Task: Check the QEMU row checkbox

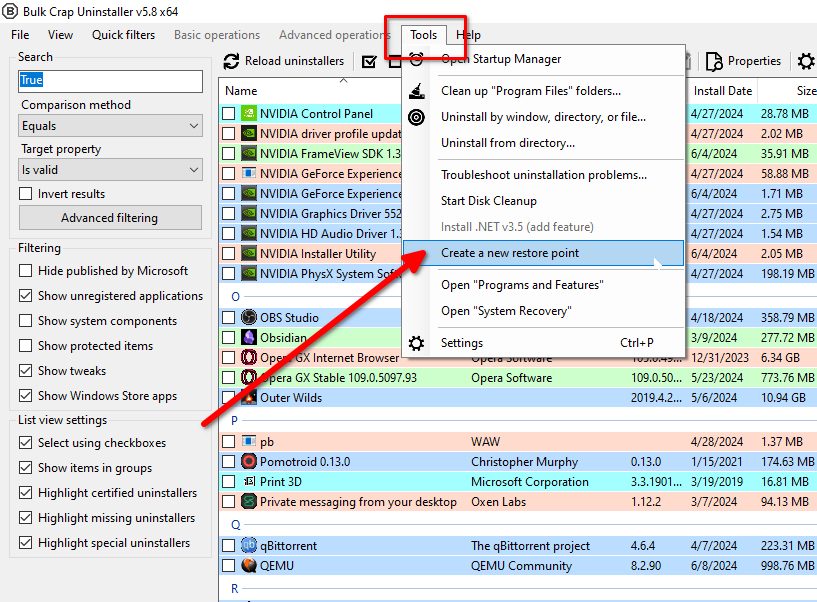Action: tap(228, 566)
